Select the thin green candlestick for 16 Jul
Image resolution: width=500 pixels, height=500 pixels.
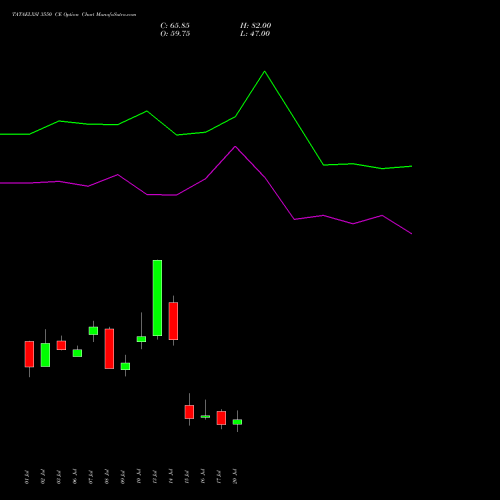(x=205, y=416)
